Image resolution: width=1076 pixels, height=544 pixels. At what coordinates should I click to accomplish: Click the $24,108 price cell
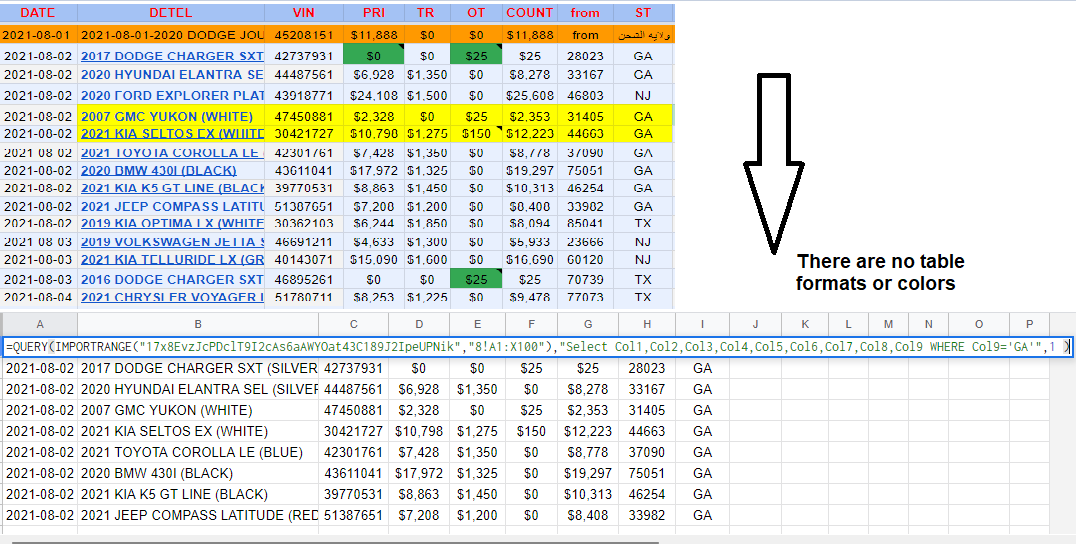(x=373, y=95)
